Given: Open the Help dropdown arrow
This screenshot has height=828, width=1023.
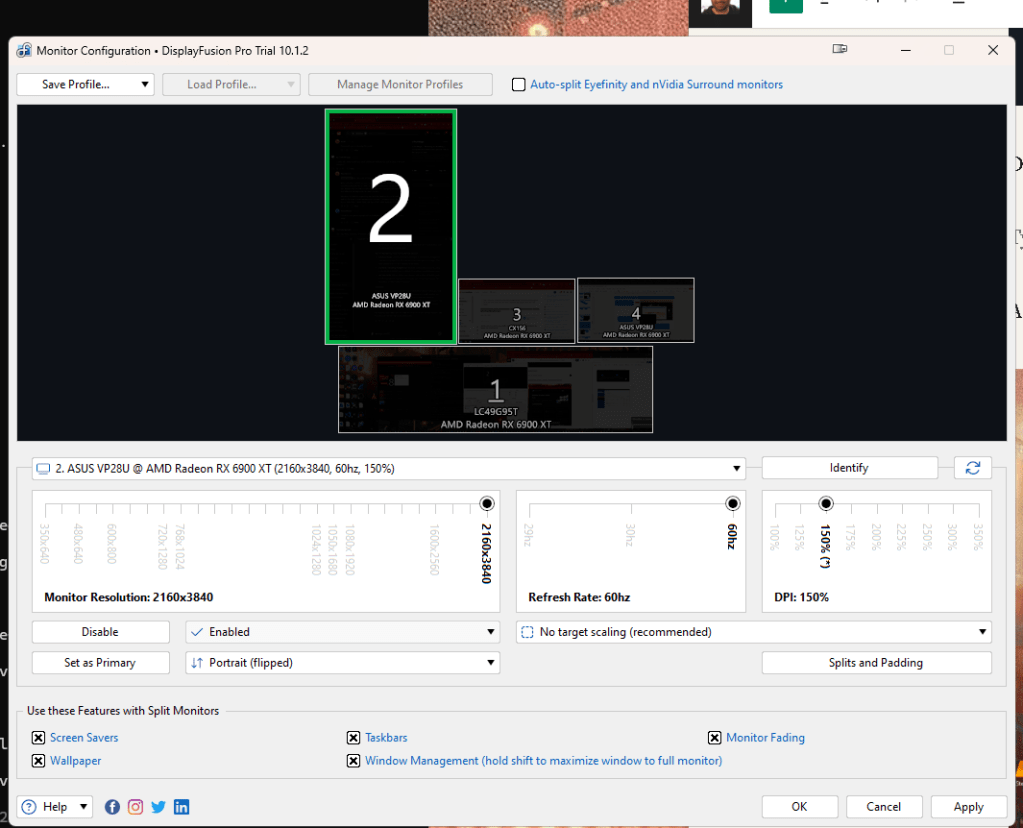Looking at the screenshot, I should (84, 807).
